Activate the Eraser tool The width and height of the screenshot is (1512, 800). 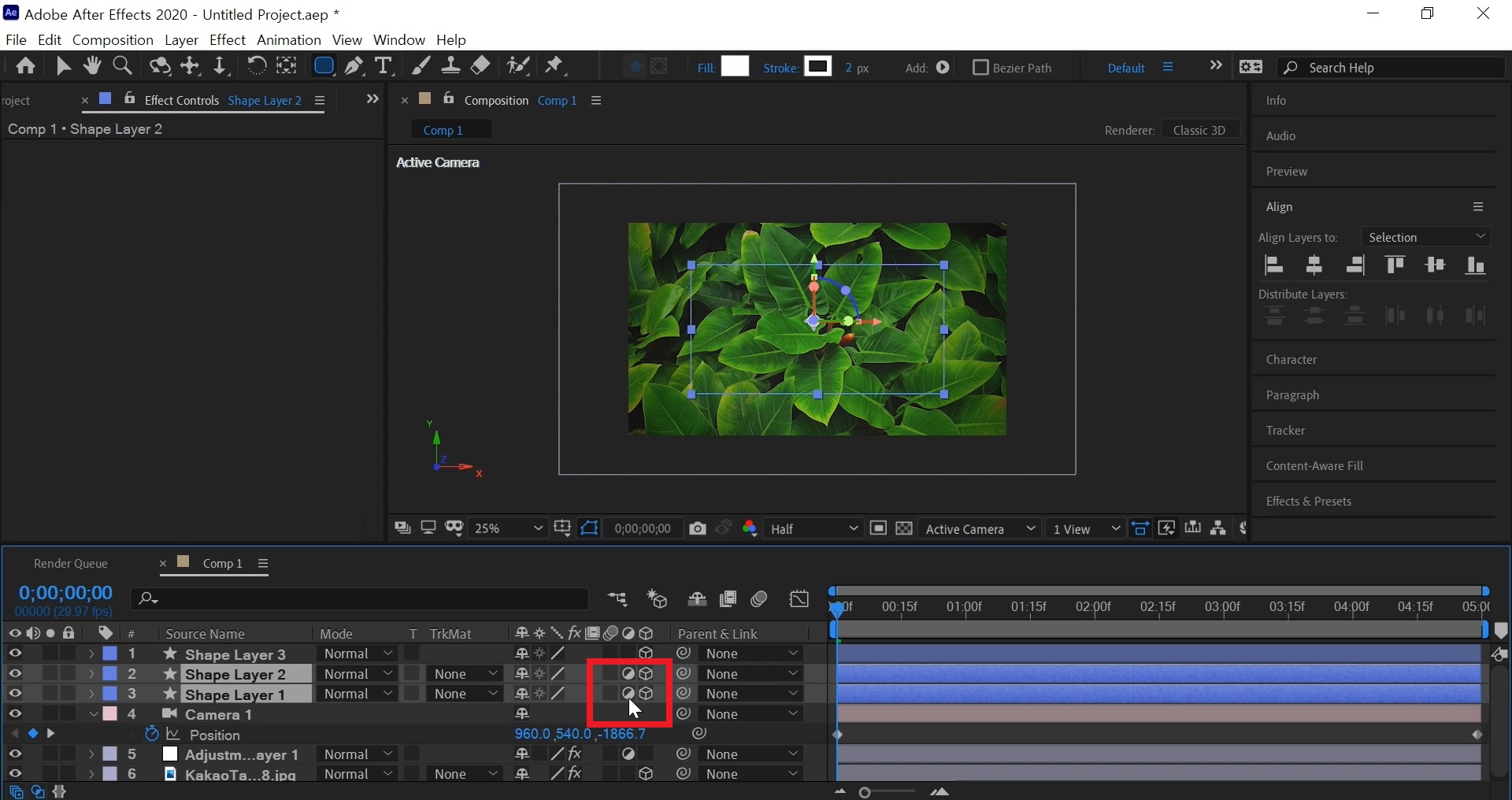click(x=480, y=66)
